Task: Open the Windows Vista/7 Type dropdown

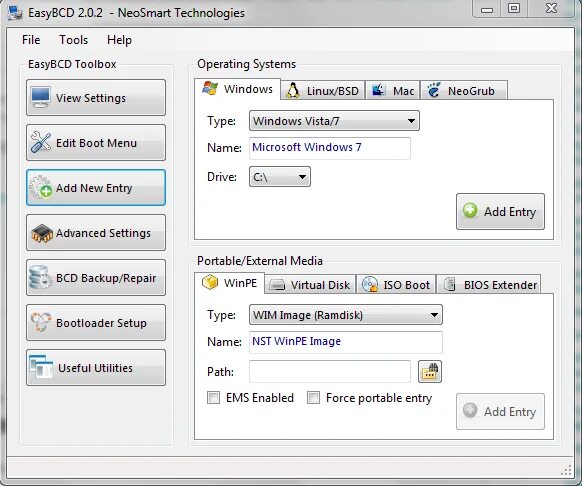Action: coord(334,121)
